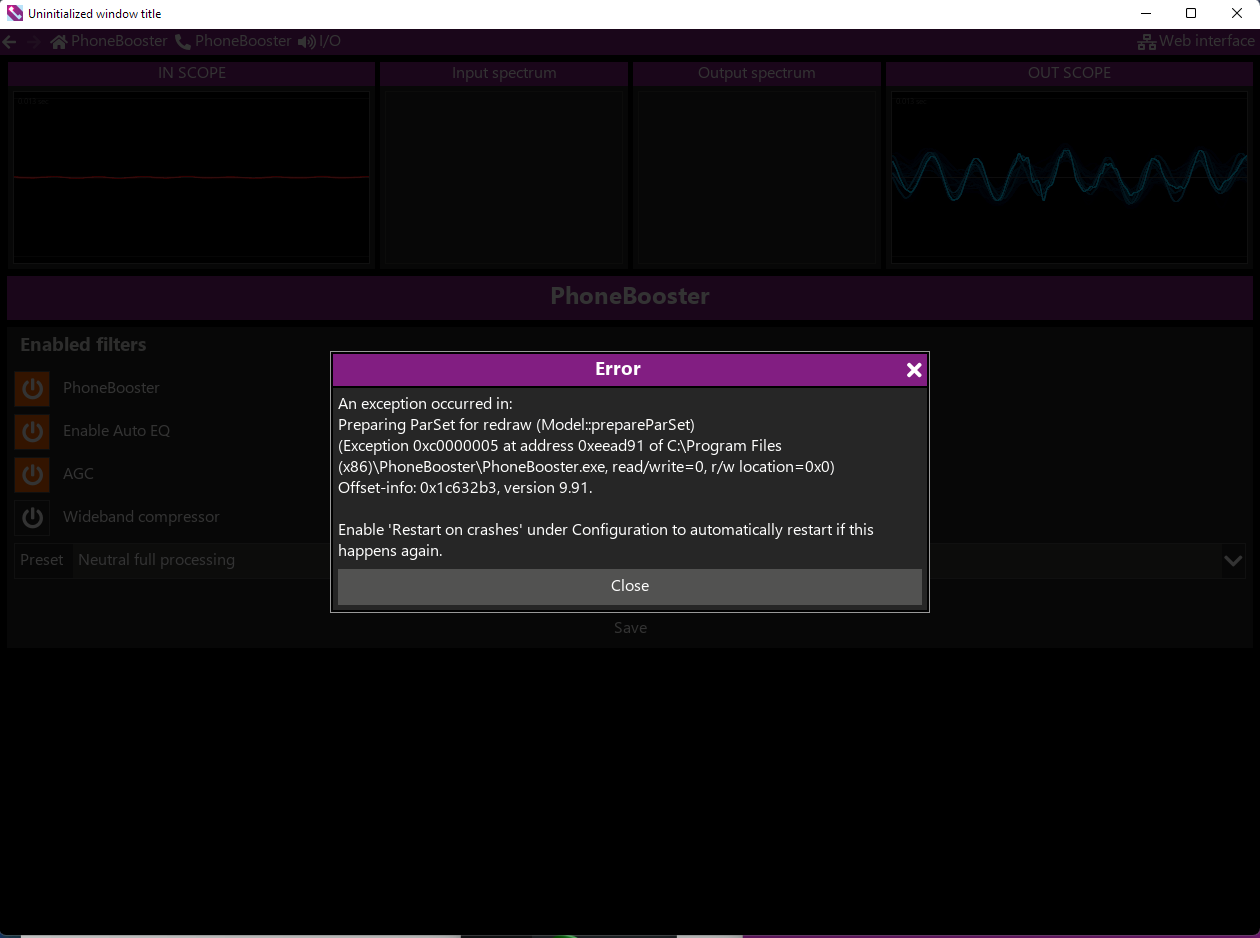This screenshot has height=938, width=1260.
Task: Click the OUT SCOPE waveform display
Action: pyautogui.click(x=1069, y=177)
